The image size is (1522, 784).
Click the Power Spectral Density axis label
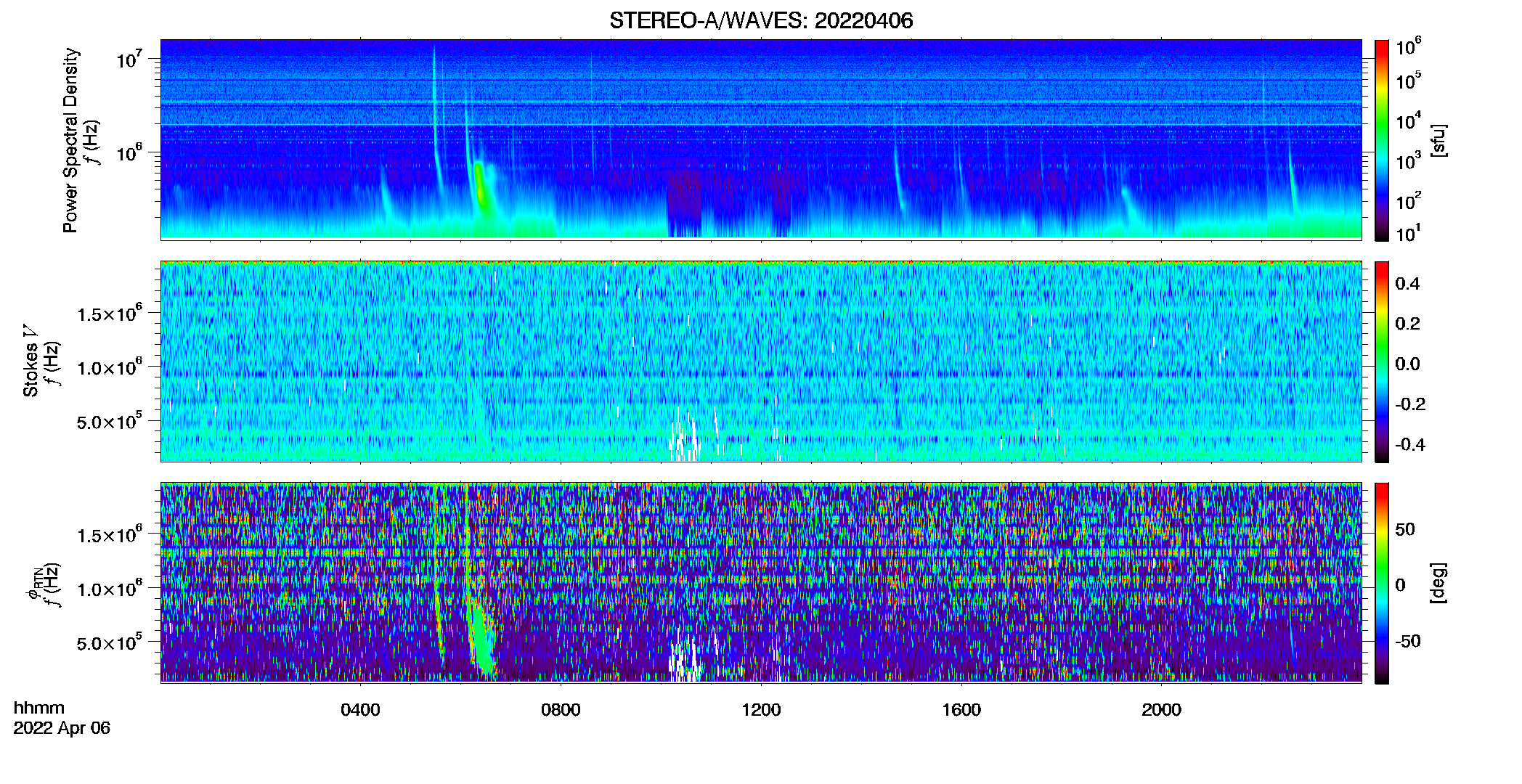pyautogui.click(x=70, y=140)
